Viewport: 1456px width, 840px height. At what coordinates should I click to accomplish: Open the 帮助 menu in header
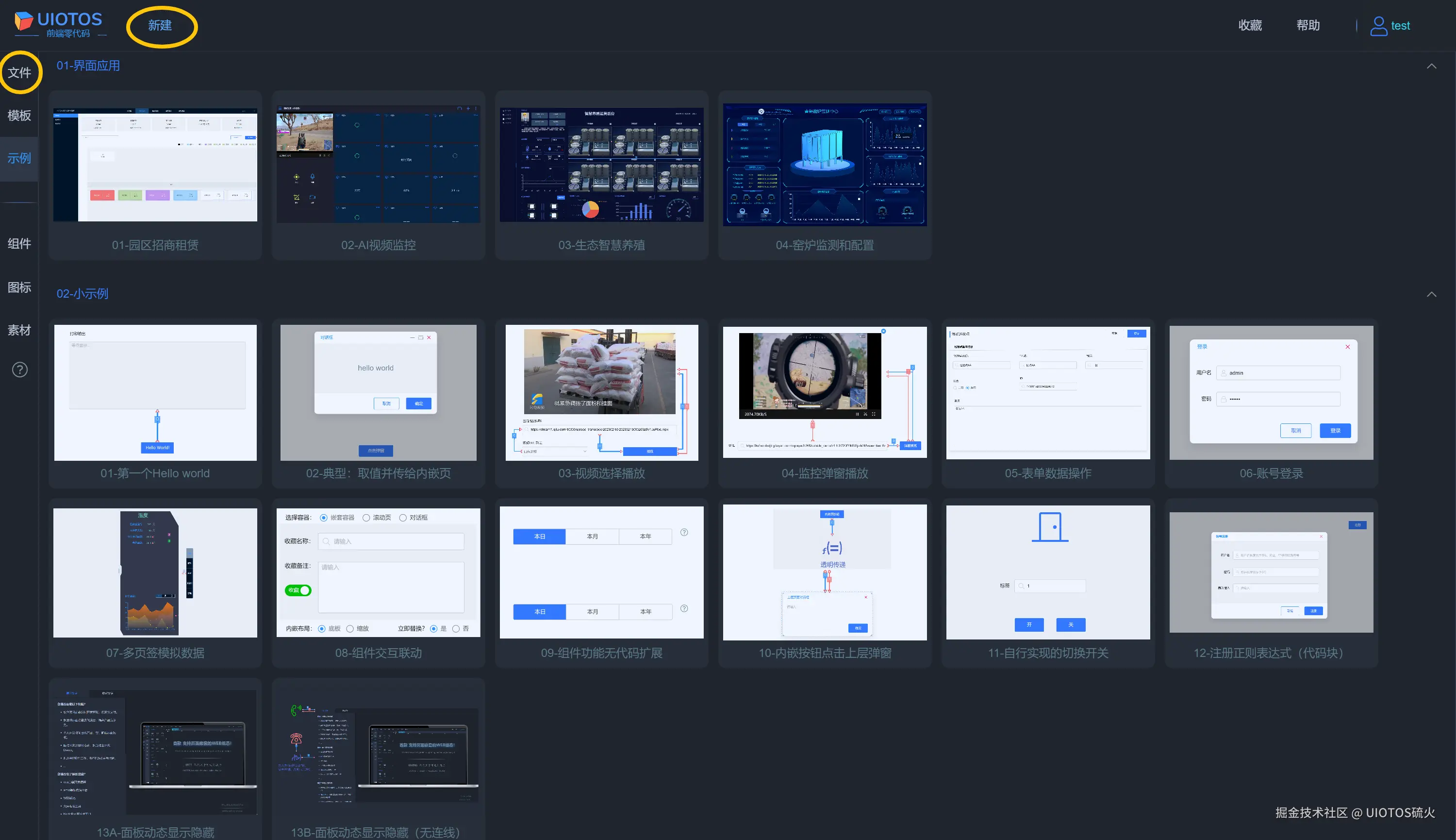pos(1308,25)
